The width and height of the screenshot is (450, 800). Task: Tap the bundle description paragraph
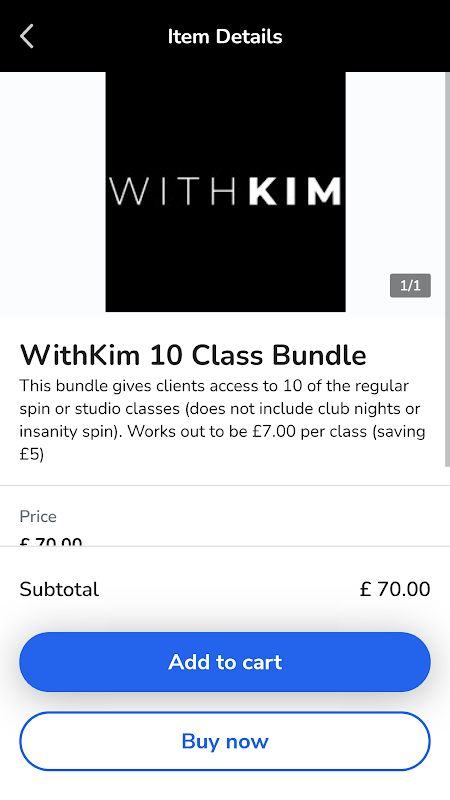pos(222,420)
